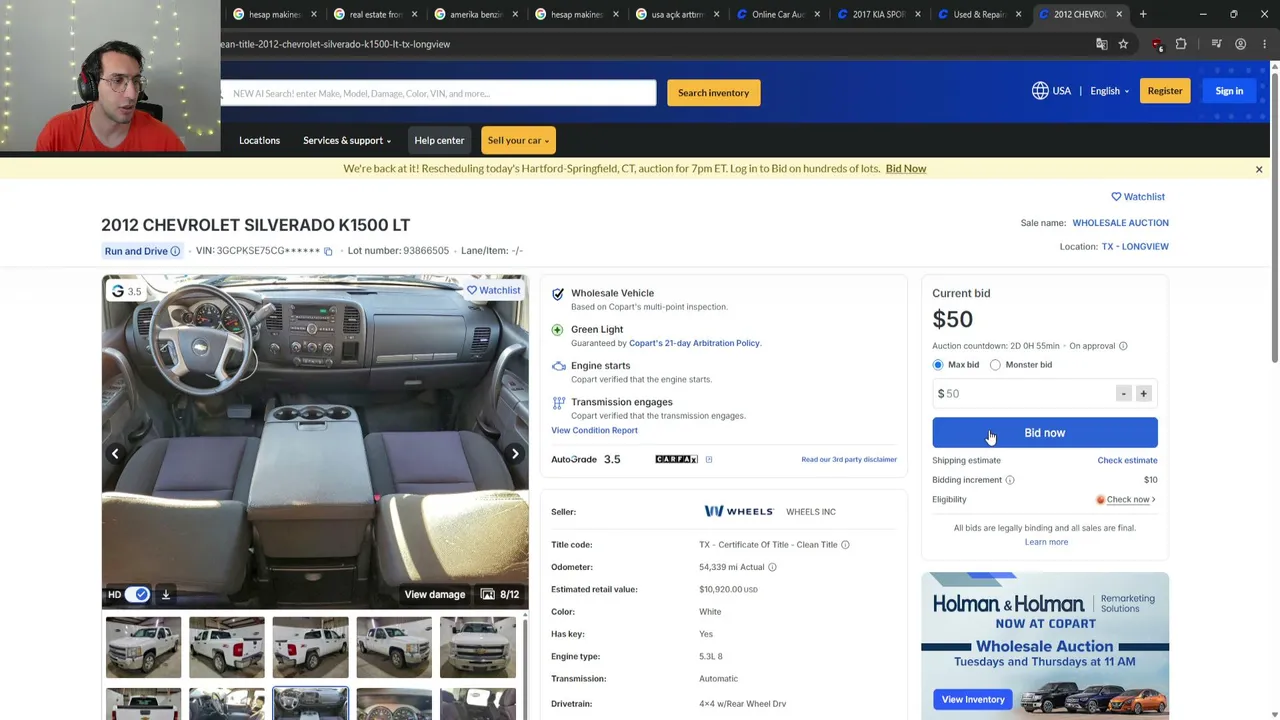Viewport: 1280px width, 720px height.
Task: Open the 3rd party disclaimer link
Action: click(849, 460)
